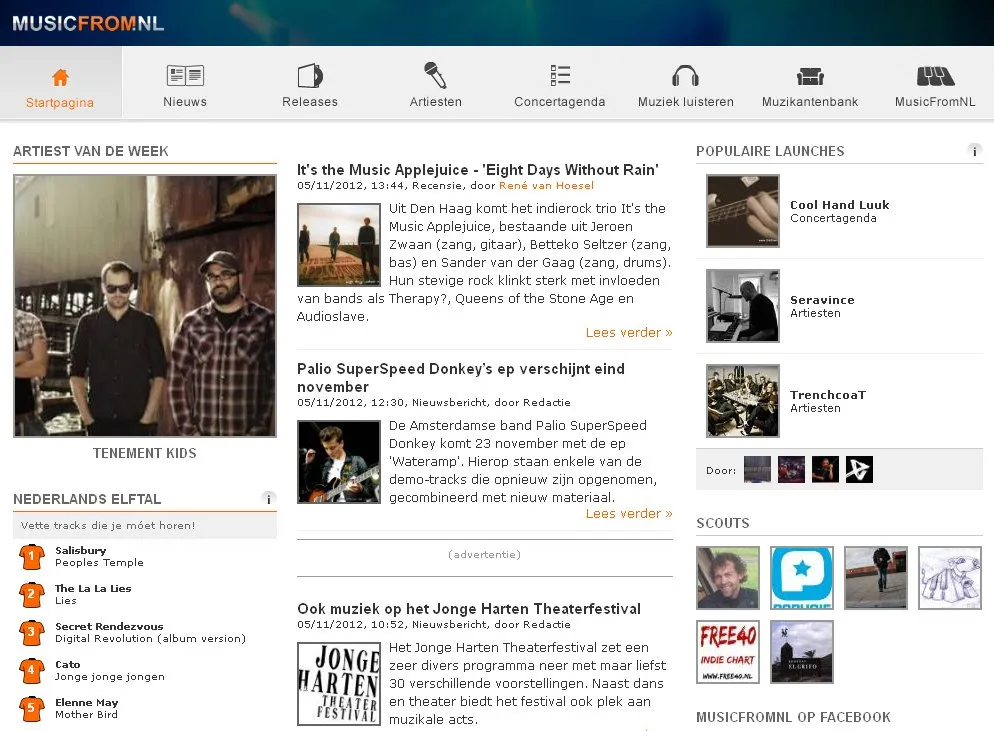Open the Seravince launch thumbnail
The height and width of the screenshot is (731, 994).
coord(742,306)
